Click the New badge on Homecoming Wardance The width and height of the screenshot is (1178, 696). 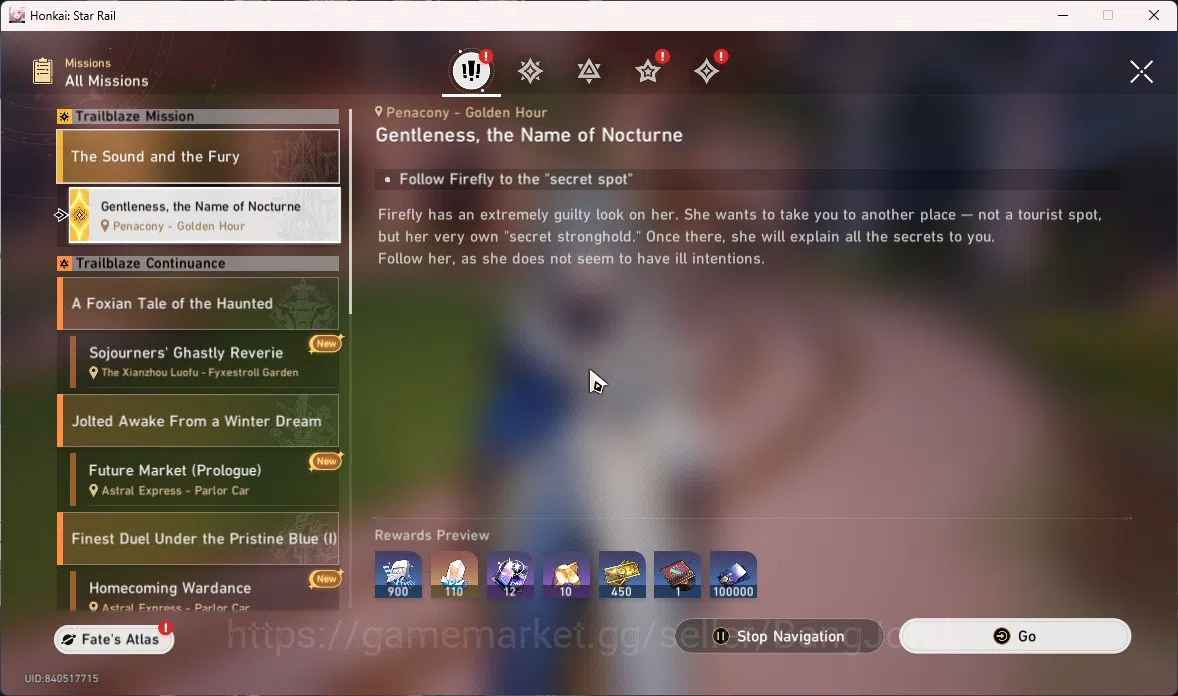click(x=326, y=578)
